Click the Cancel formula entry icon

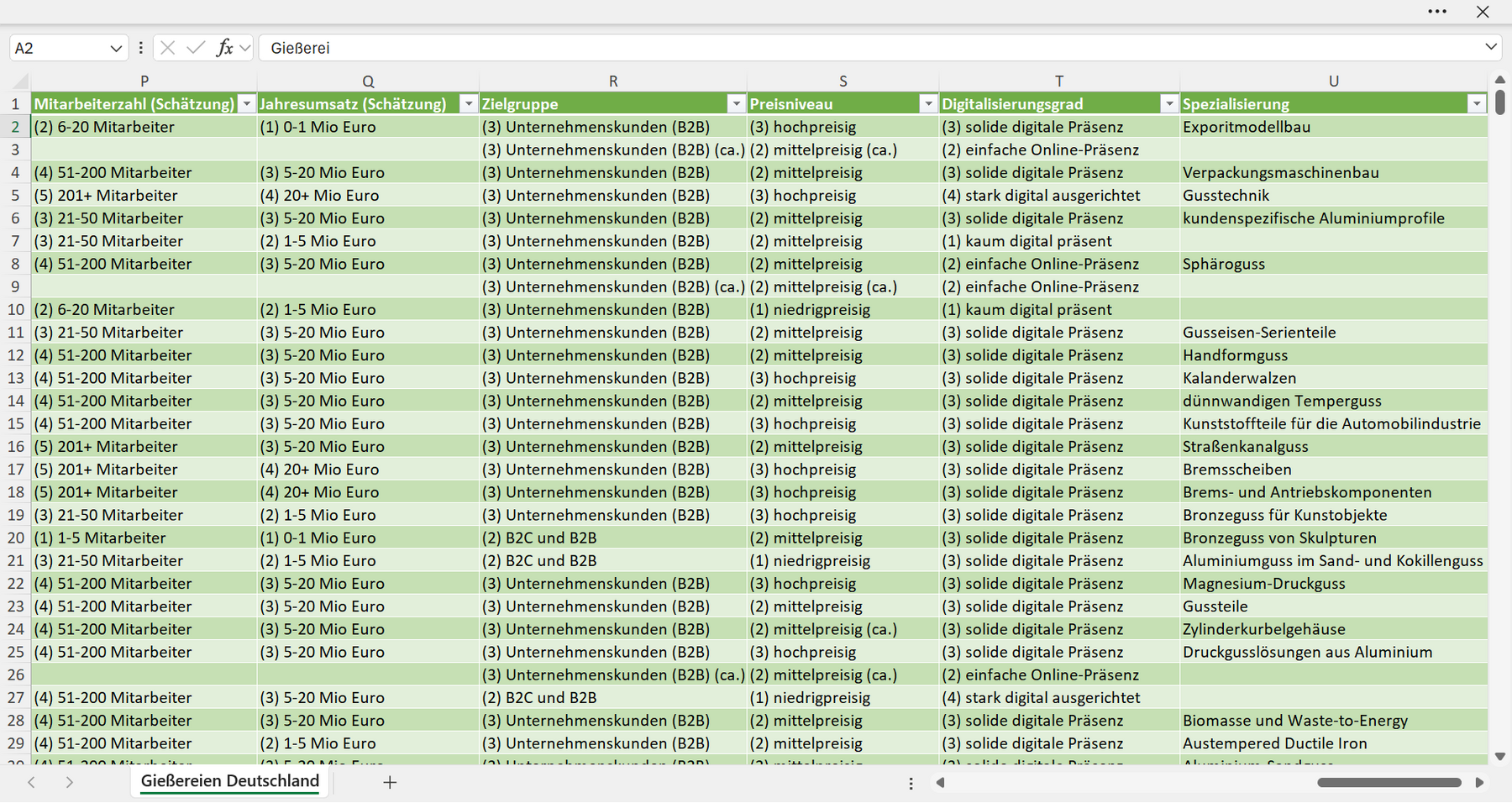pyautogui.click(x=167, y=48)
